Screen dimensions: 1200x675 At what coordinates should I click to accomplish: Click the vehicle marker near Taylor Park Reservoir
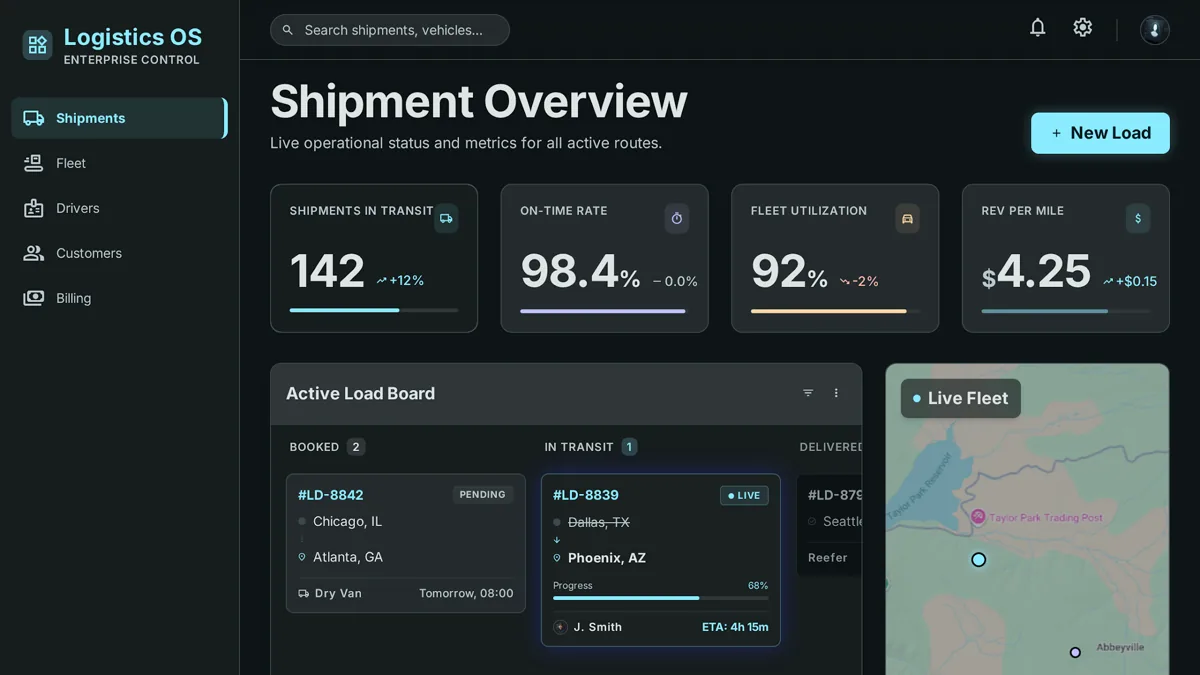pos(979,560)
